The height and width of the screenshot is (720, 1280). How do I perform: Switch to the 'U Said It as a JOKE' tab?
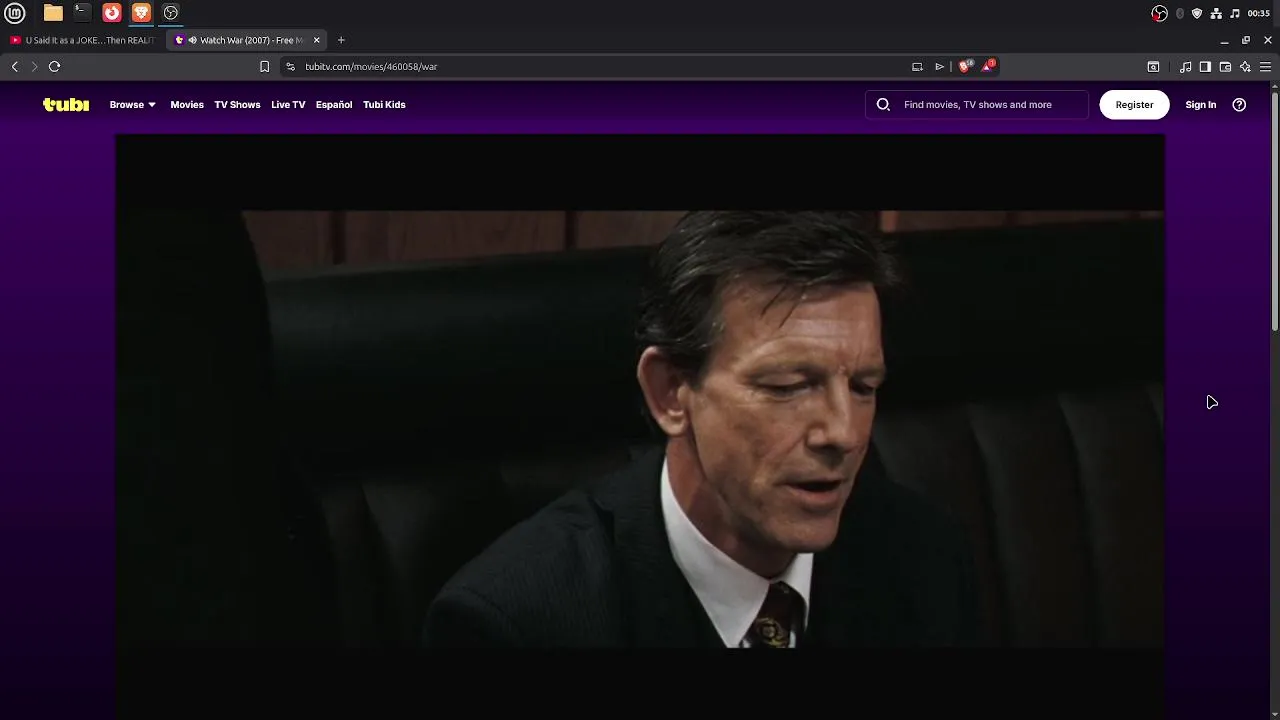(83, 40)
